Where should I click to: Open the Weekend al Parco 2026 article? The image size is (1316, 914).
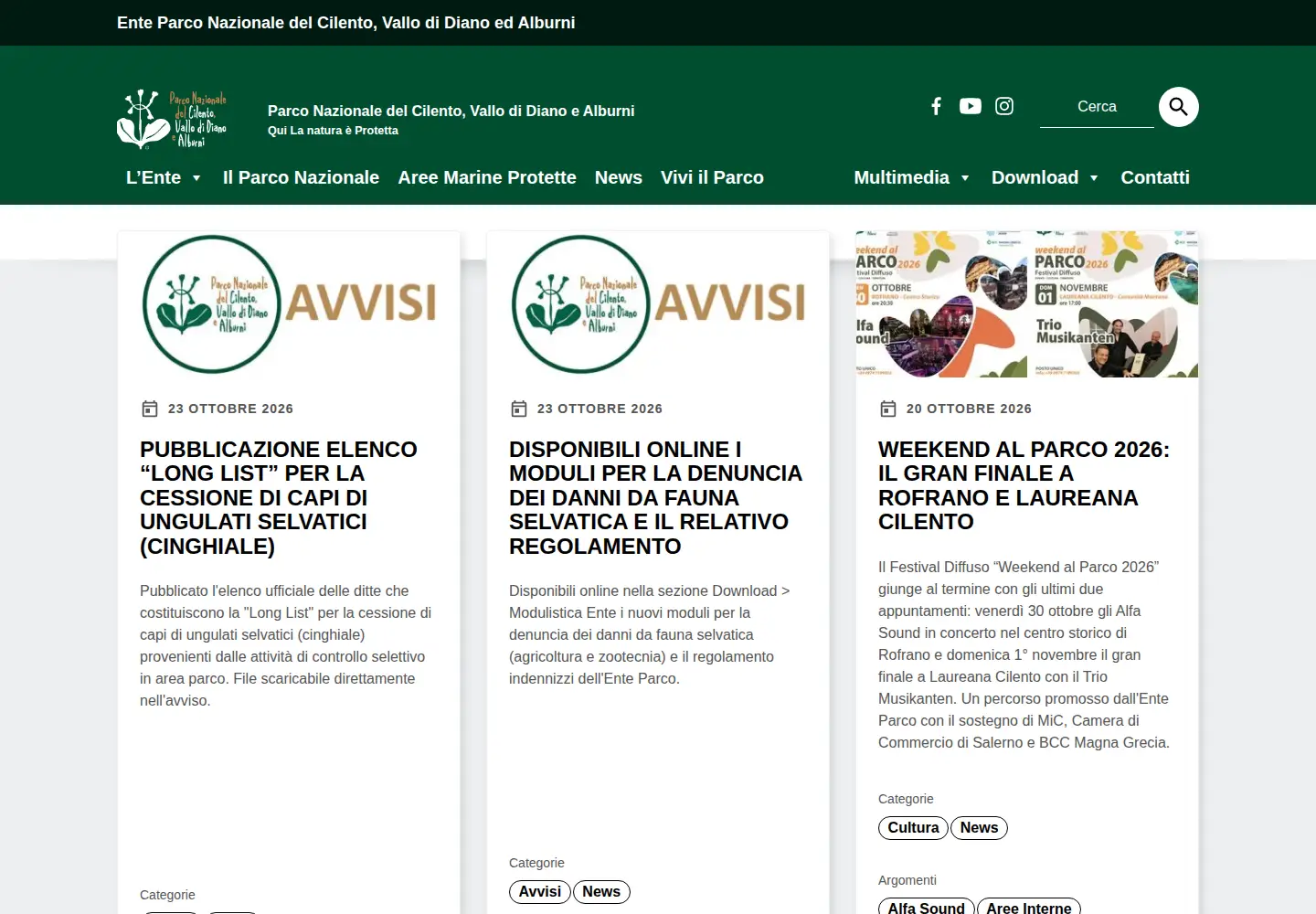[x=1024, y=485]
